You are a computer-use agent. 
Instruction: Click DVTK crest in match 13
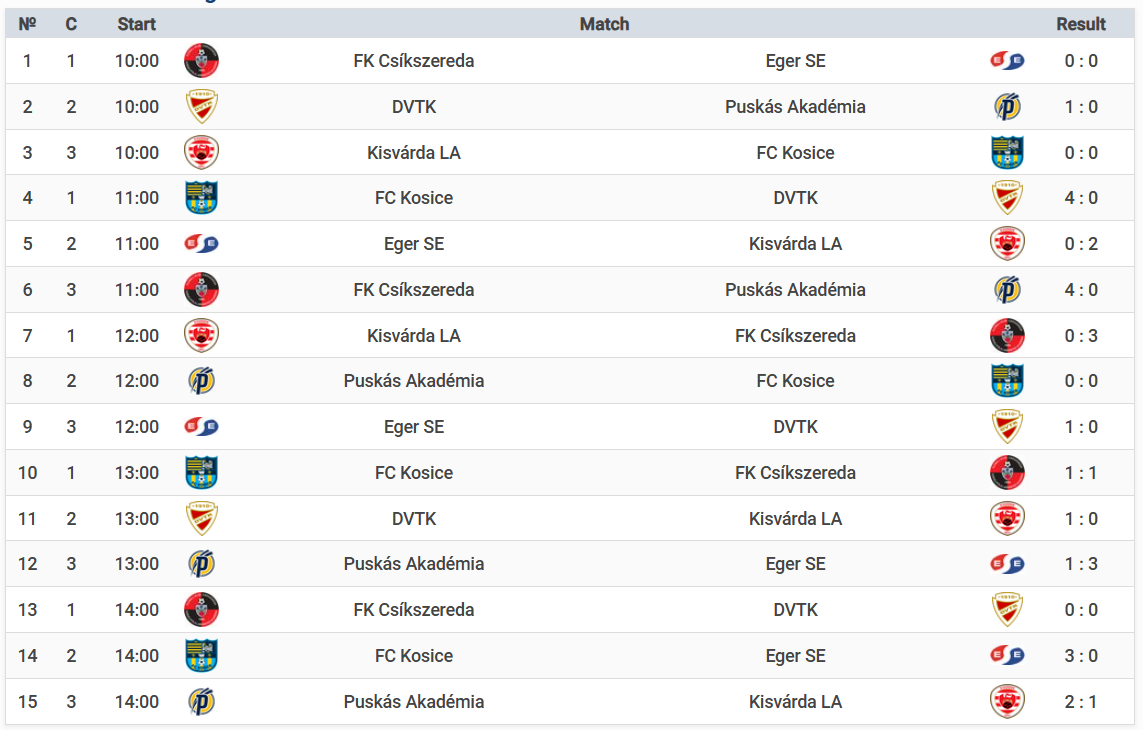tap(1007, 610)
